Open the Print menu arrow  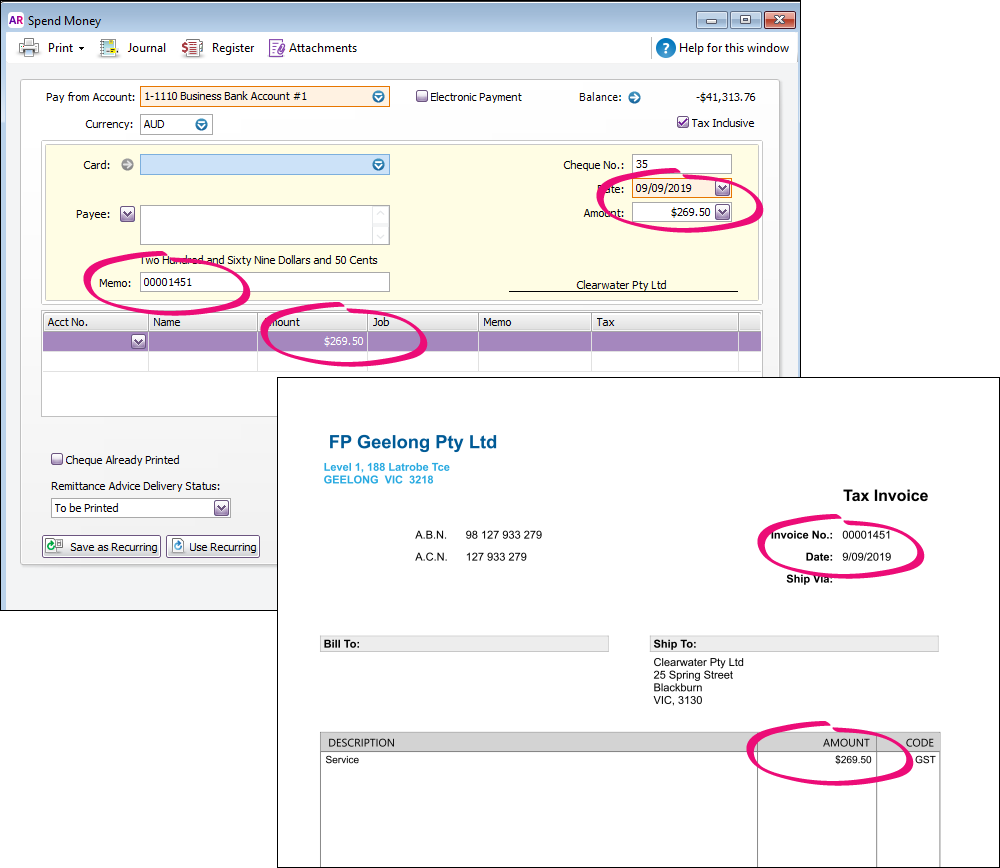pyautogui.click(x=81, y=48)
